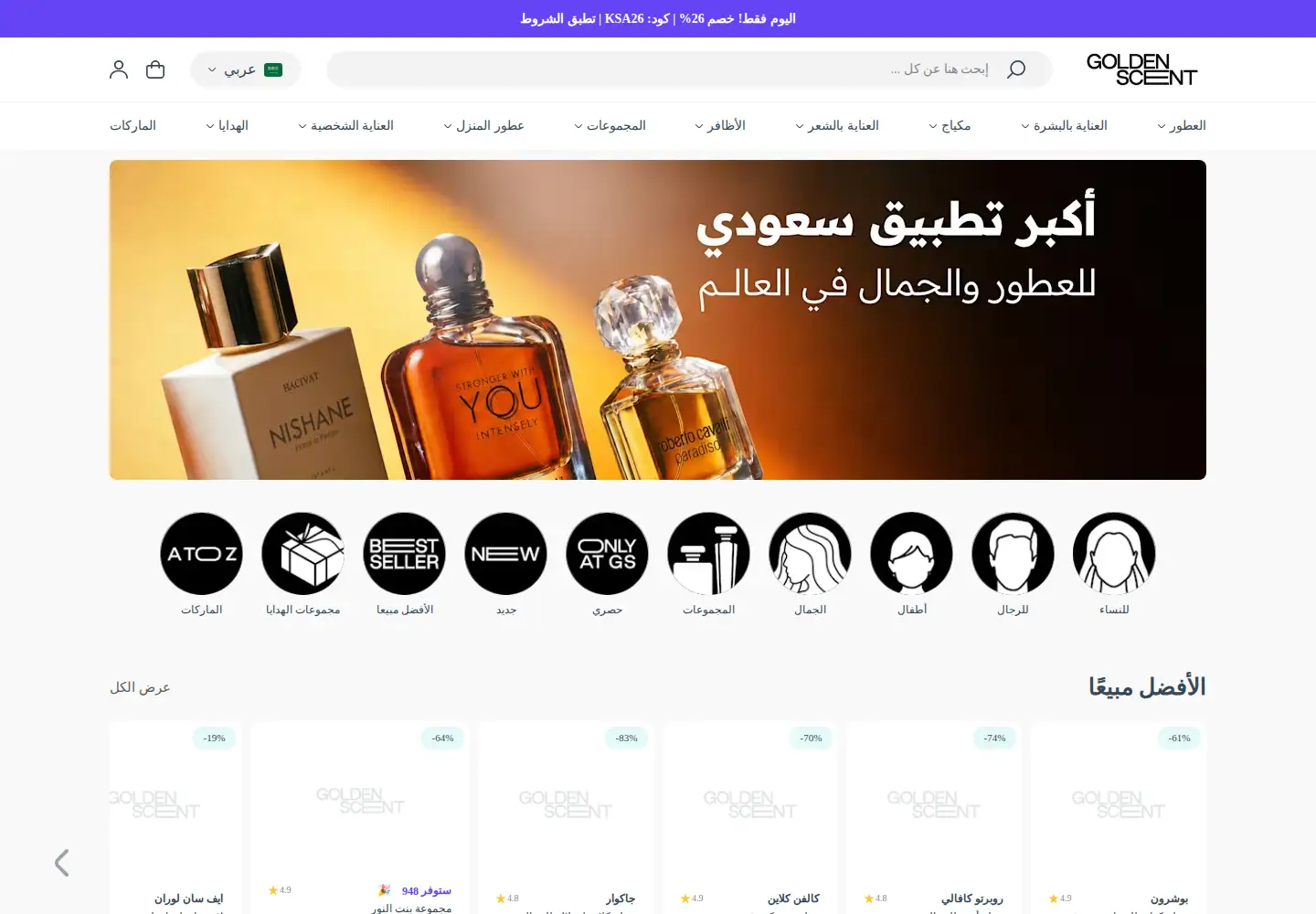
Task: Open the men category face icon
Action: click(1013, 554)
